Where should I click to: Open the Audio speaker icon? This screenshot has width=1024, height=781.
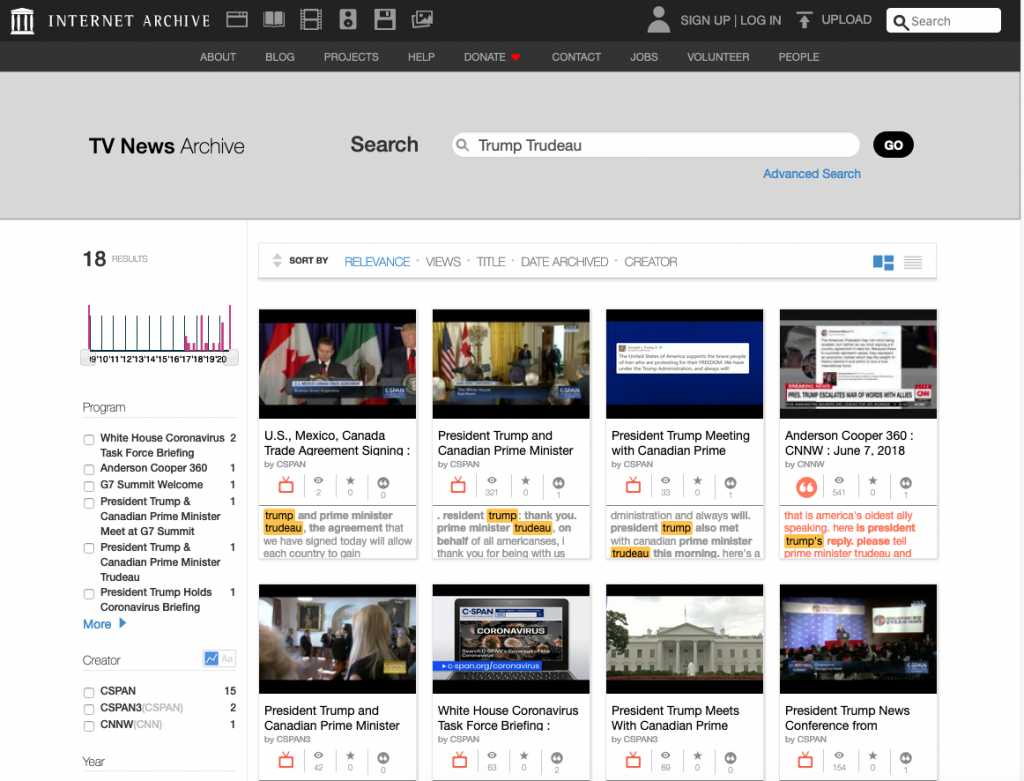point(348,20)
